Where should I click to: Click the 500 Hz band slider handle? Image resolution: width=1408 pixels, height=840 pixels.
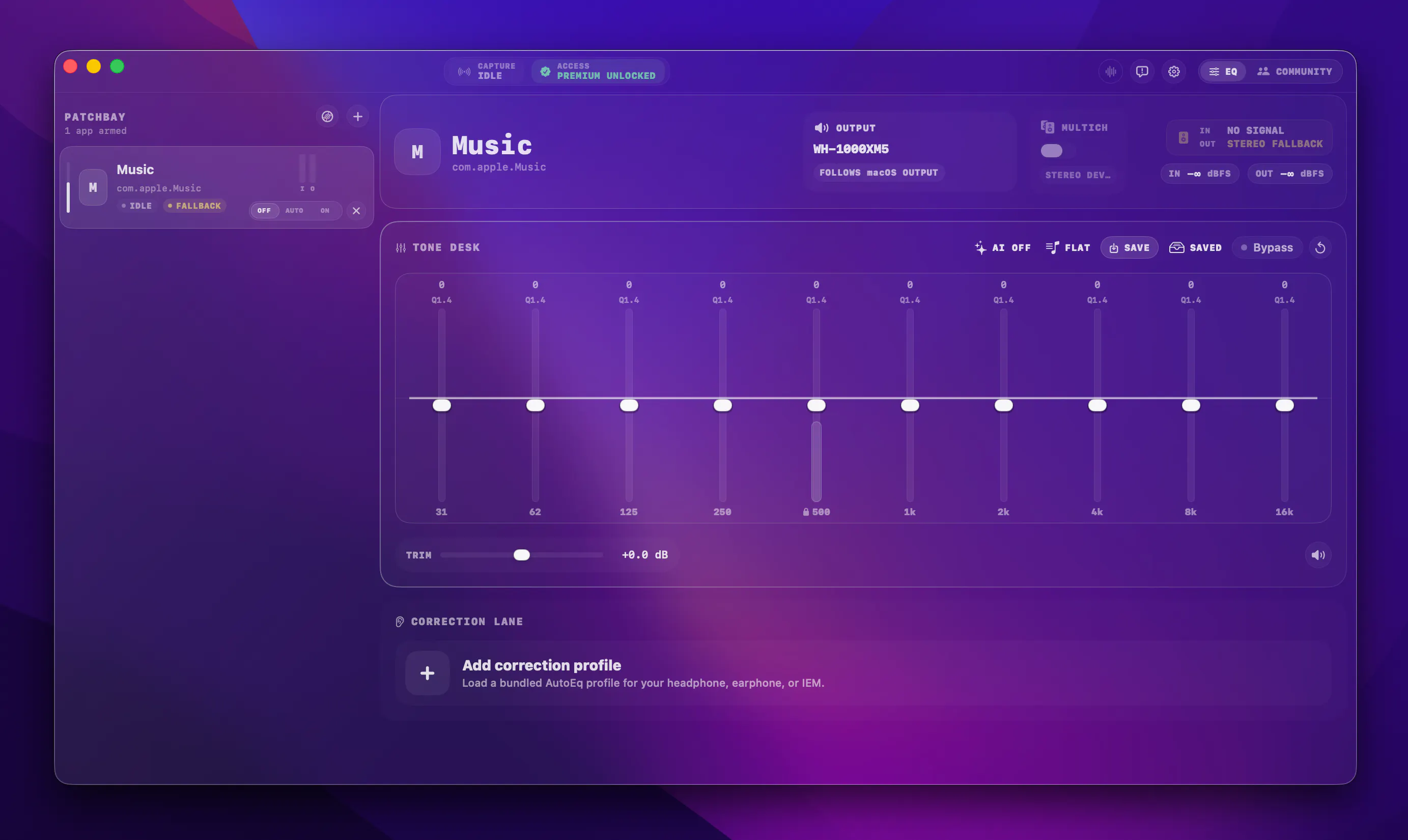tap(816, 405)
